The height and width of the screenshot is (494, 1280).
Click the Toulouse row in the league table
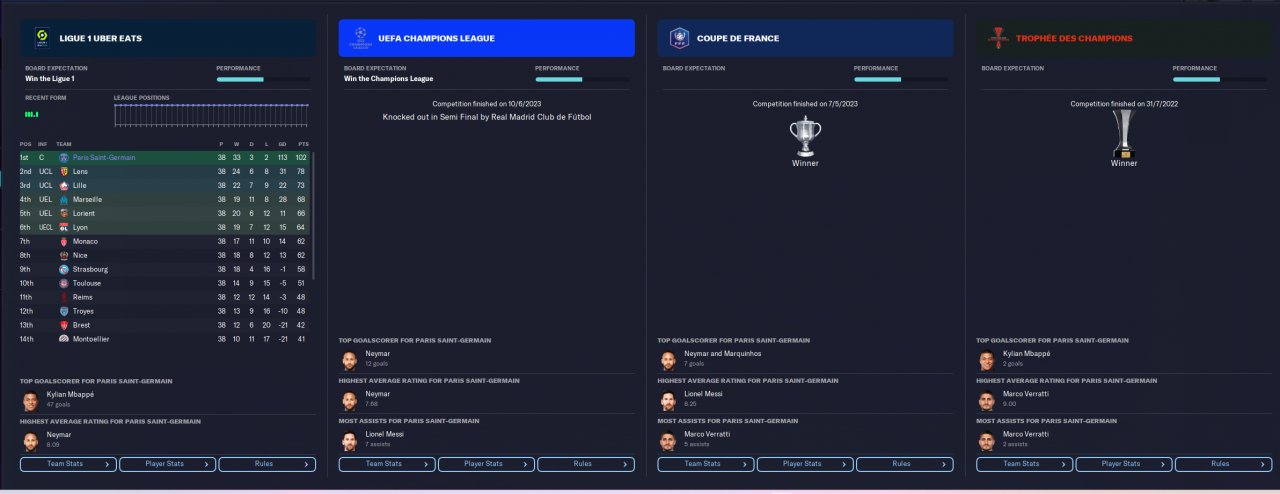(x=165, y=283)
